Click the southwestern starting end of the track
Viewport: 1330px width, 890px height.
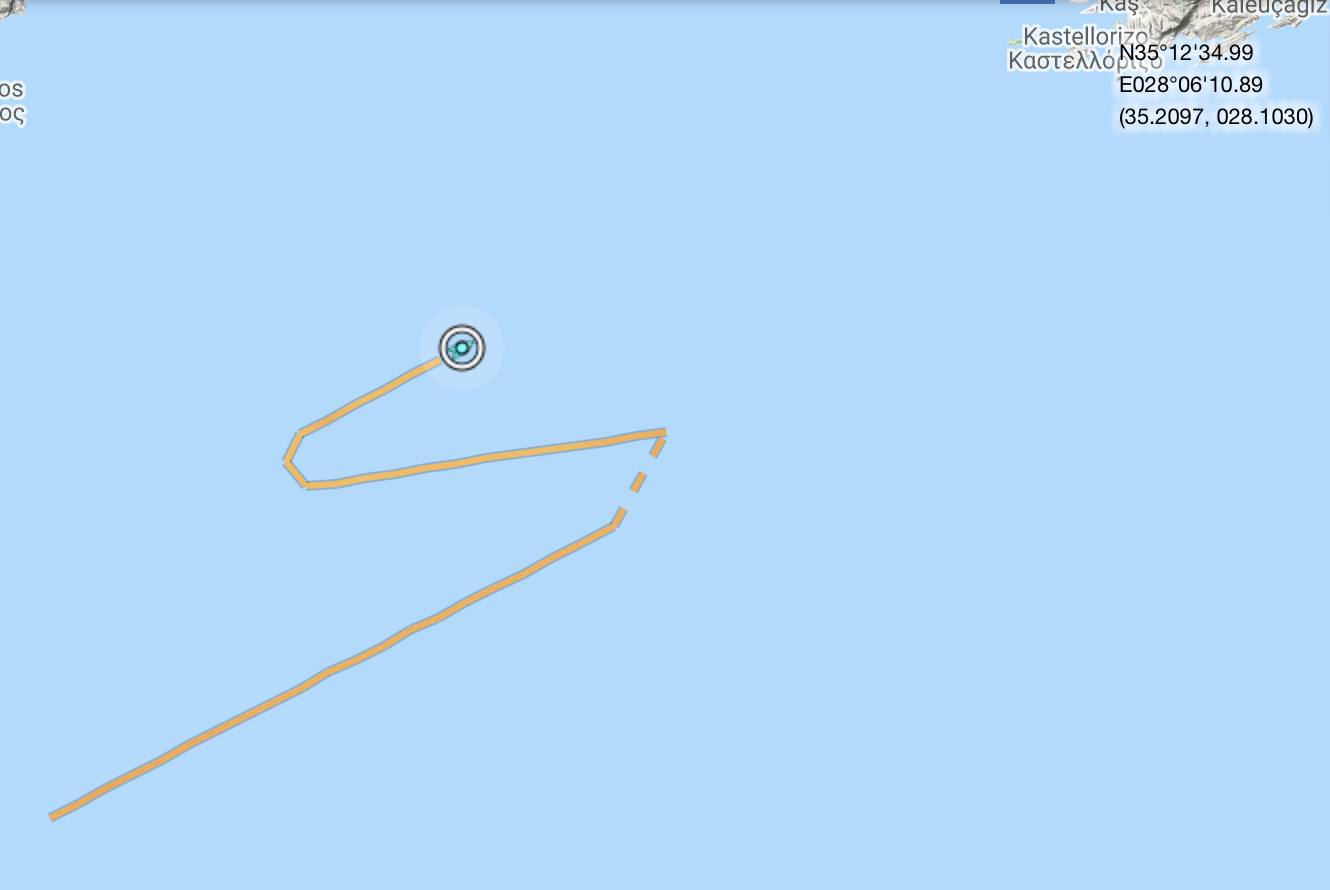point(53,816)
